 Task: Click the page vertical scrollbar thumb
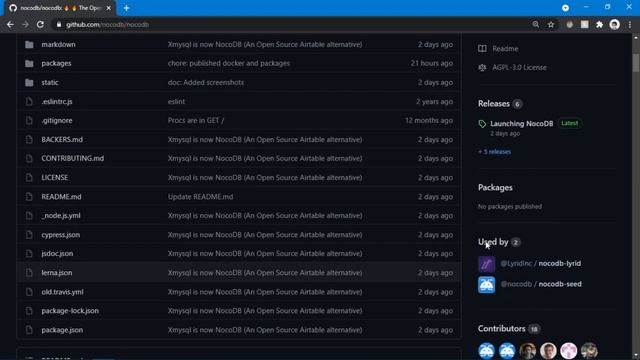(x=636, y=63)
